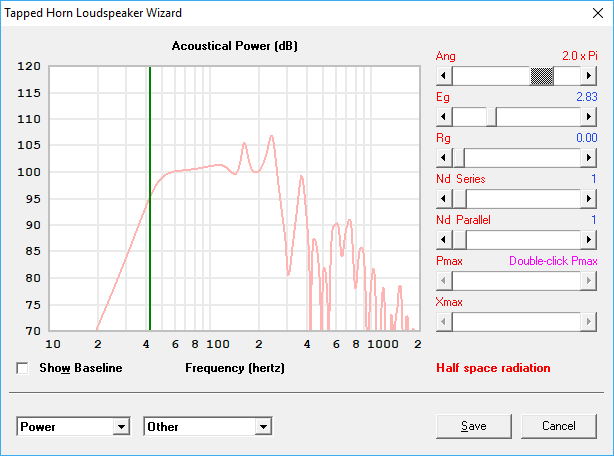614x456 pixels.
Task: Click the Nd Parallel slider thumb
Action: tap(459, 240)
